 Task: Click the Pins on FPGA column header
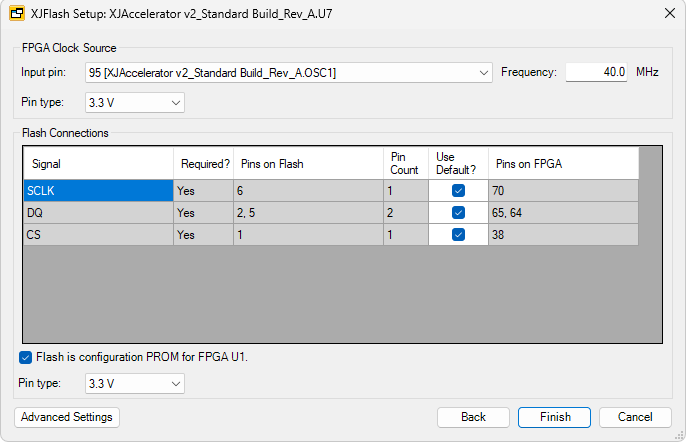click(x=562, y=164)
